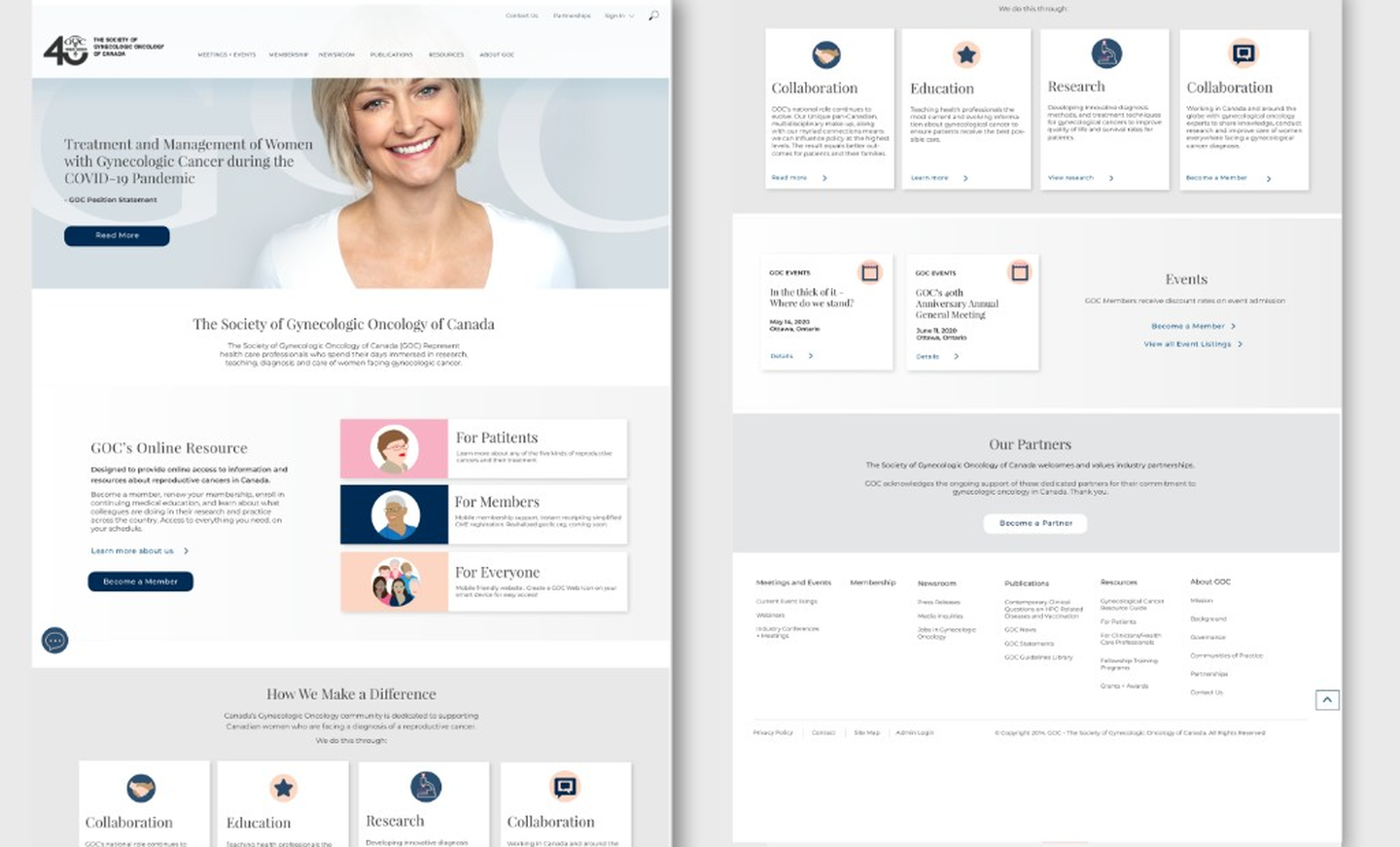1400x847 pixels.
Task: Select the For Patients avatar illustration
Action: pyautogui.click(x=395, y=449)
